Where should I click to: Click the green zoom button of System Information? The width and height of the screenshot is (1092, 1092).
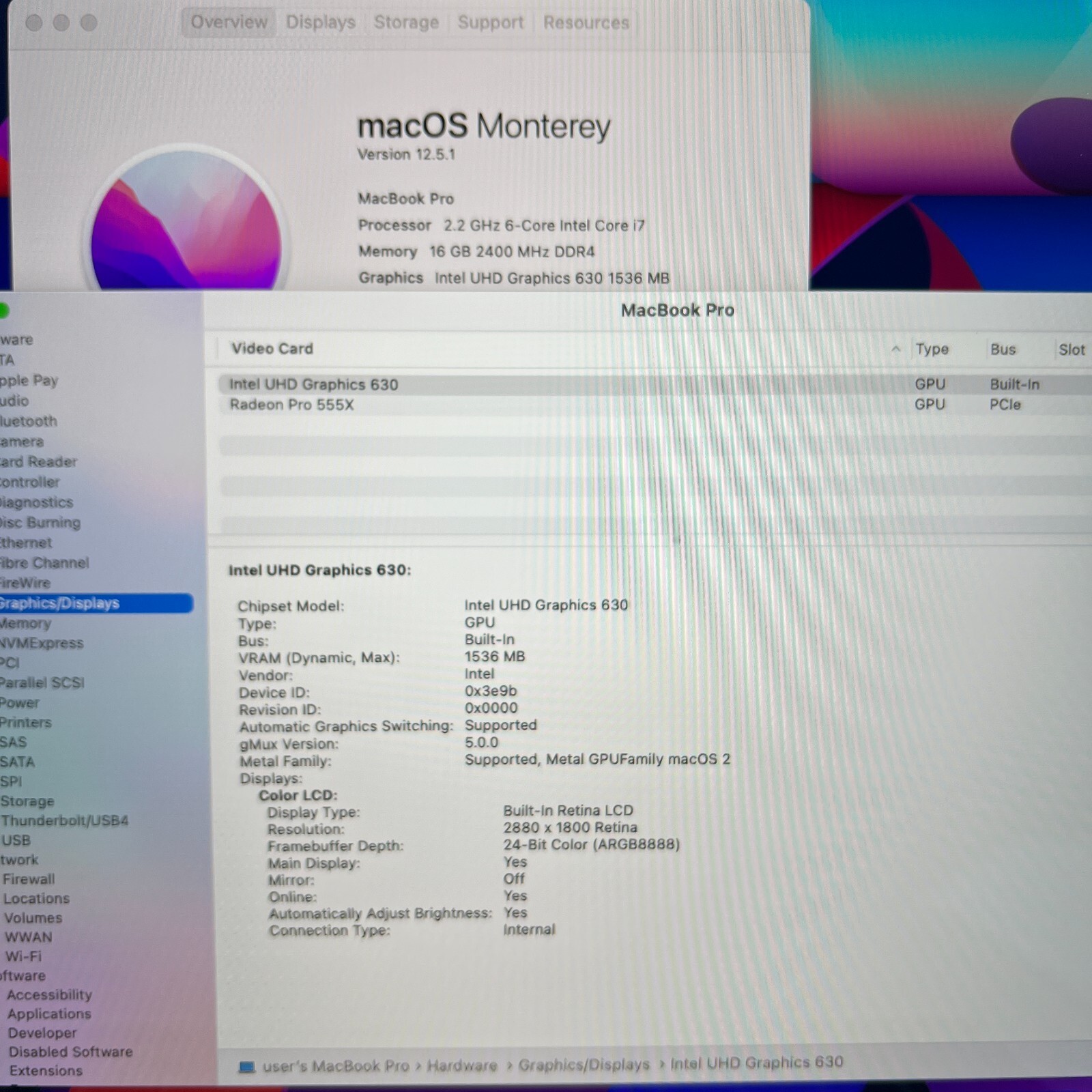coord(3,311)
